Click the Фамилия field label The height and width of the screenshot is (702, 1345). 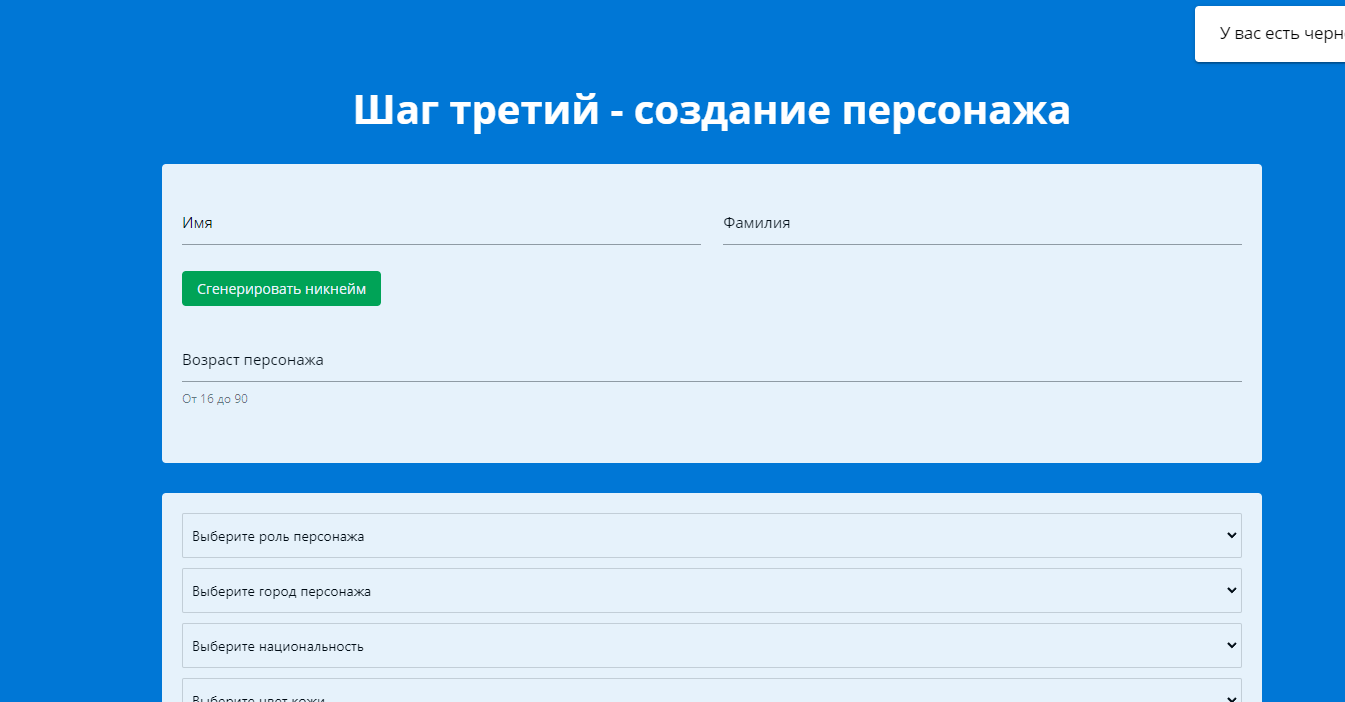pyautogui.click(x=756, y=223)
